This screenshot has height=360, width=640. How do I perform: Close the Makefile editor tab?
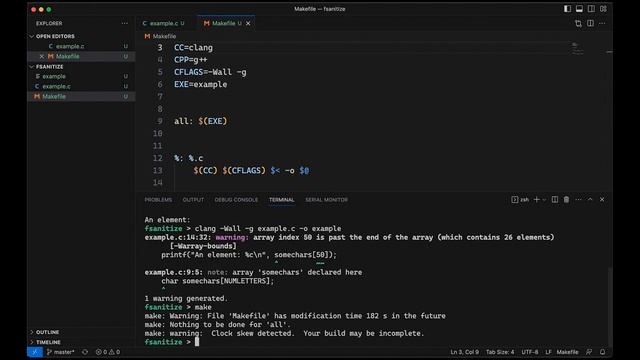click(x=248, y=23)
